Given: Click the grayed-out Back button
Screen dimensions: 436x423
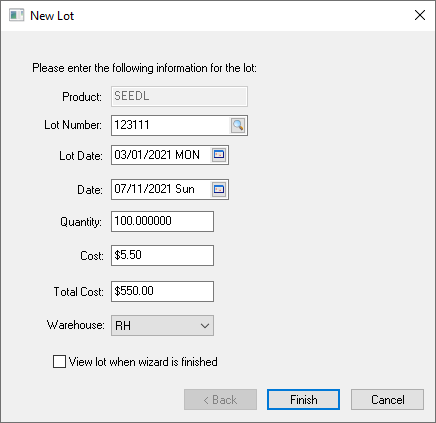Looking at the screenshot, I should [220, 399].
